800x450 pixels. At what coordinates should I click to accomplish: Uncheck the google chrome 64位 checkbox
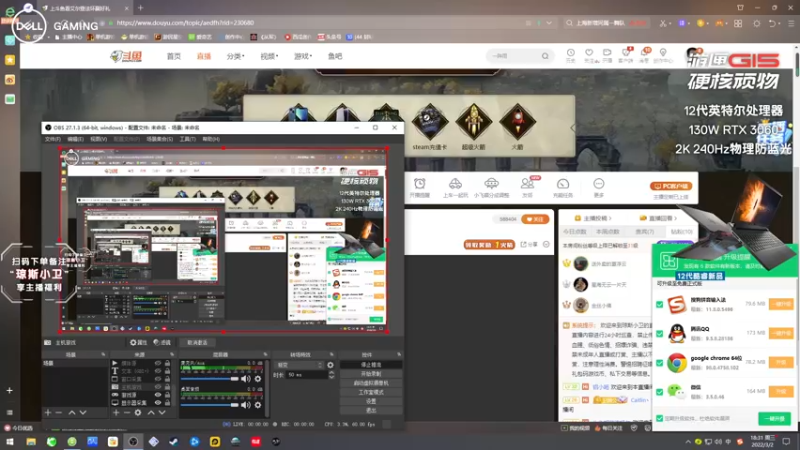(659, 363)
